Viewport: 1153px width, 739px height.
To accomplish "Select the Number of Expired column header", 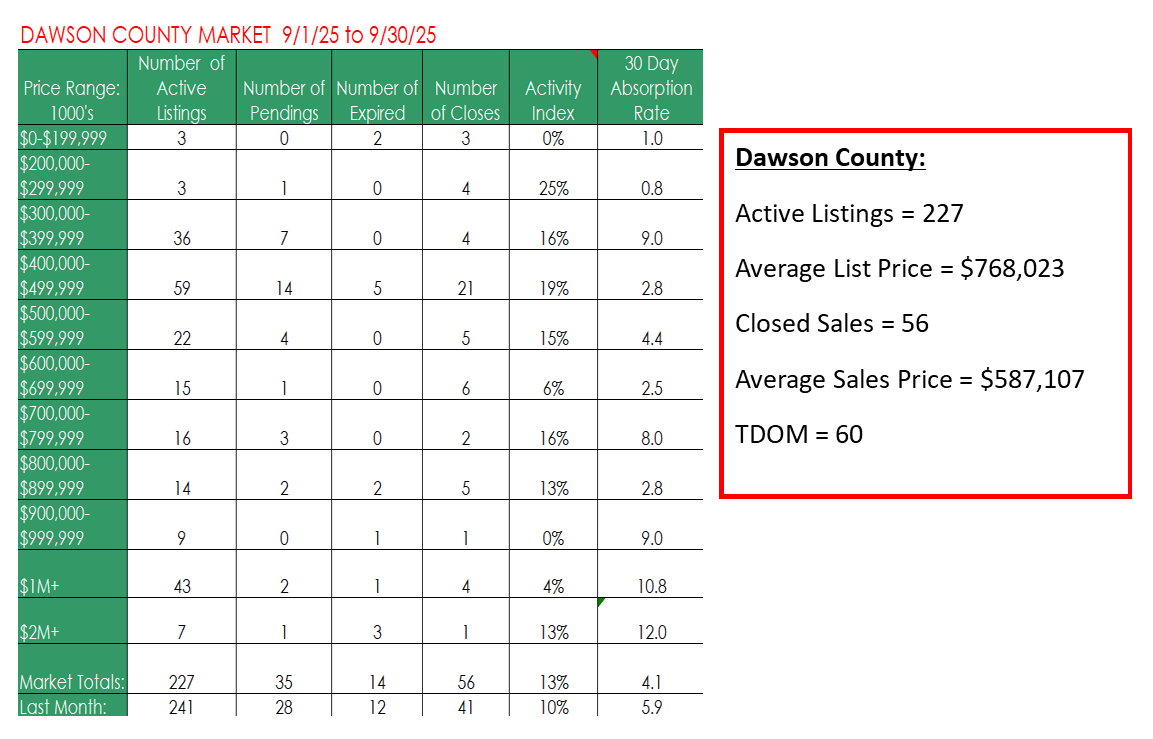I will 377,100.
